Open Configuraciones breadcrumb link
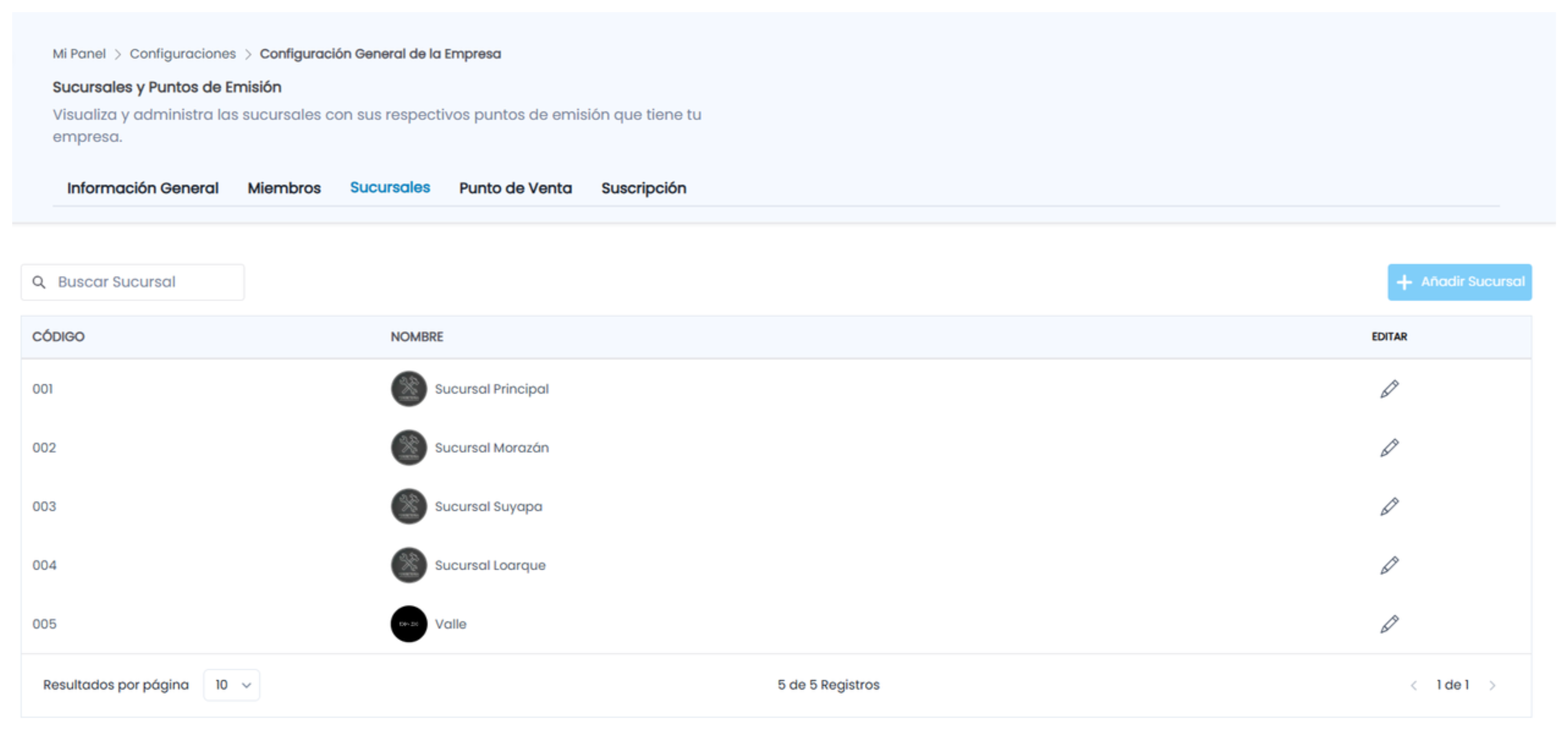 [183, 53]
